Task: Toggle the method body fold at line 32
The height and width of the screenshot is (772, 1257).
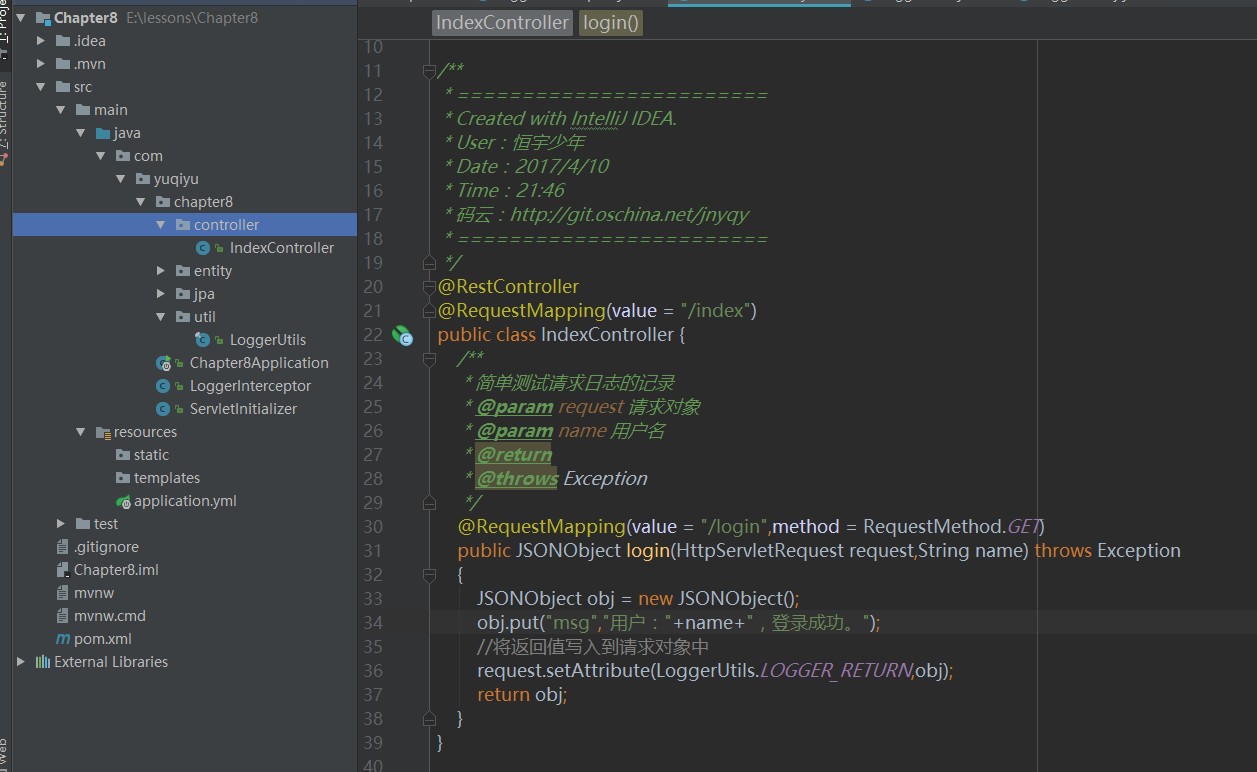Action: pos(429,574)
